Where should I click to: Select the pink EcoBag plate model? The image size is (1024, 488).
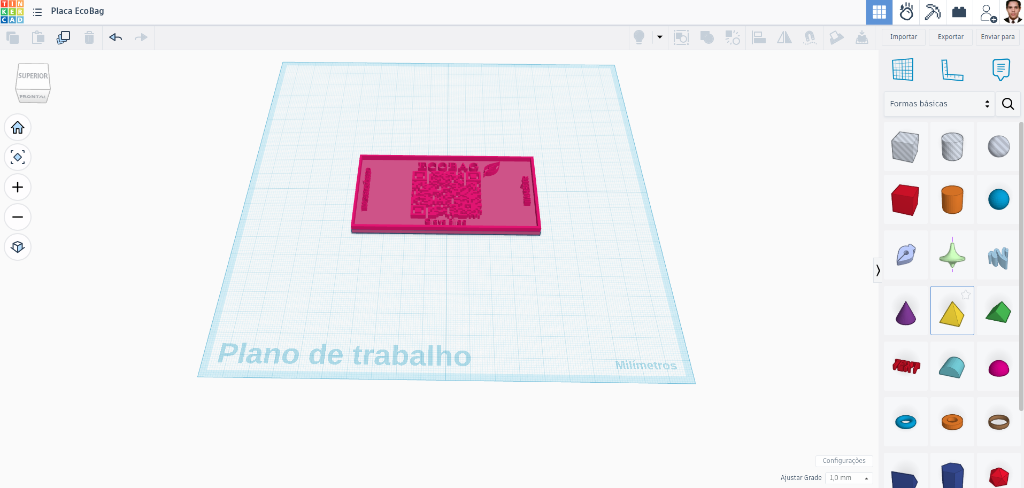click(x=446, y=195)
